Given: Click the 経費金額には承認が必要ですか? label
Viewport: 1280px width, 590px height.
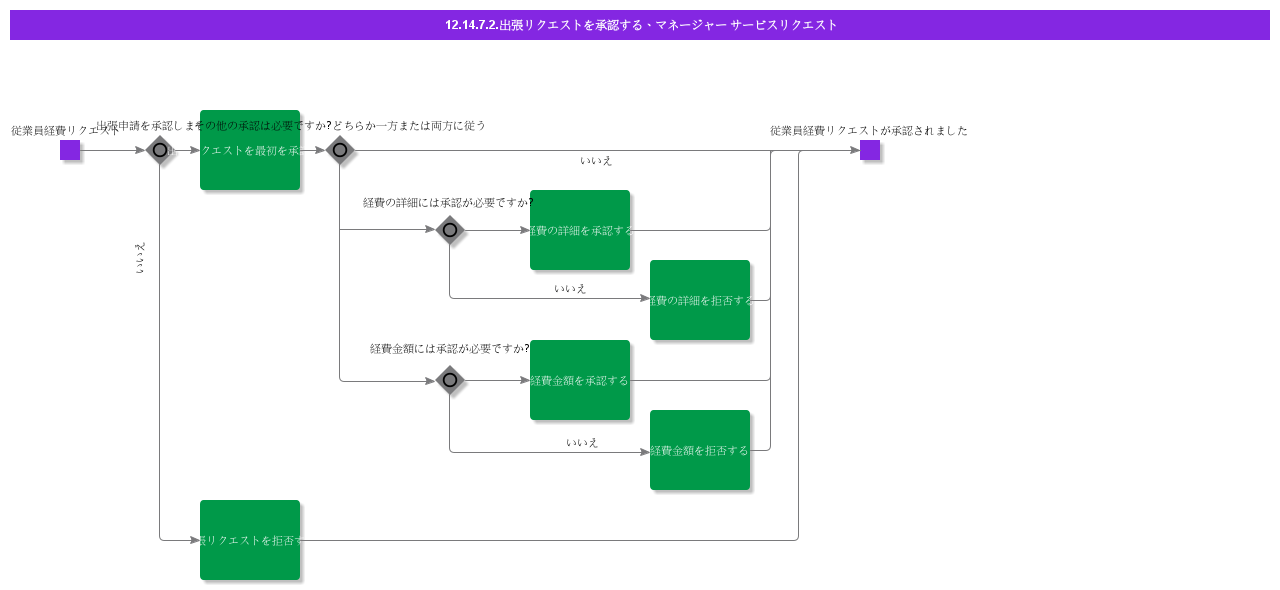Looking at the screenshot, I should coord(450,348).
